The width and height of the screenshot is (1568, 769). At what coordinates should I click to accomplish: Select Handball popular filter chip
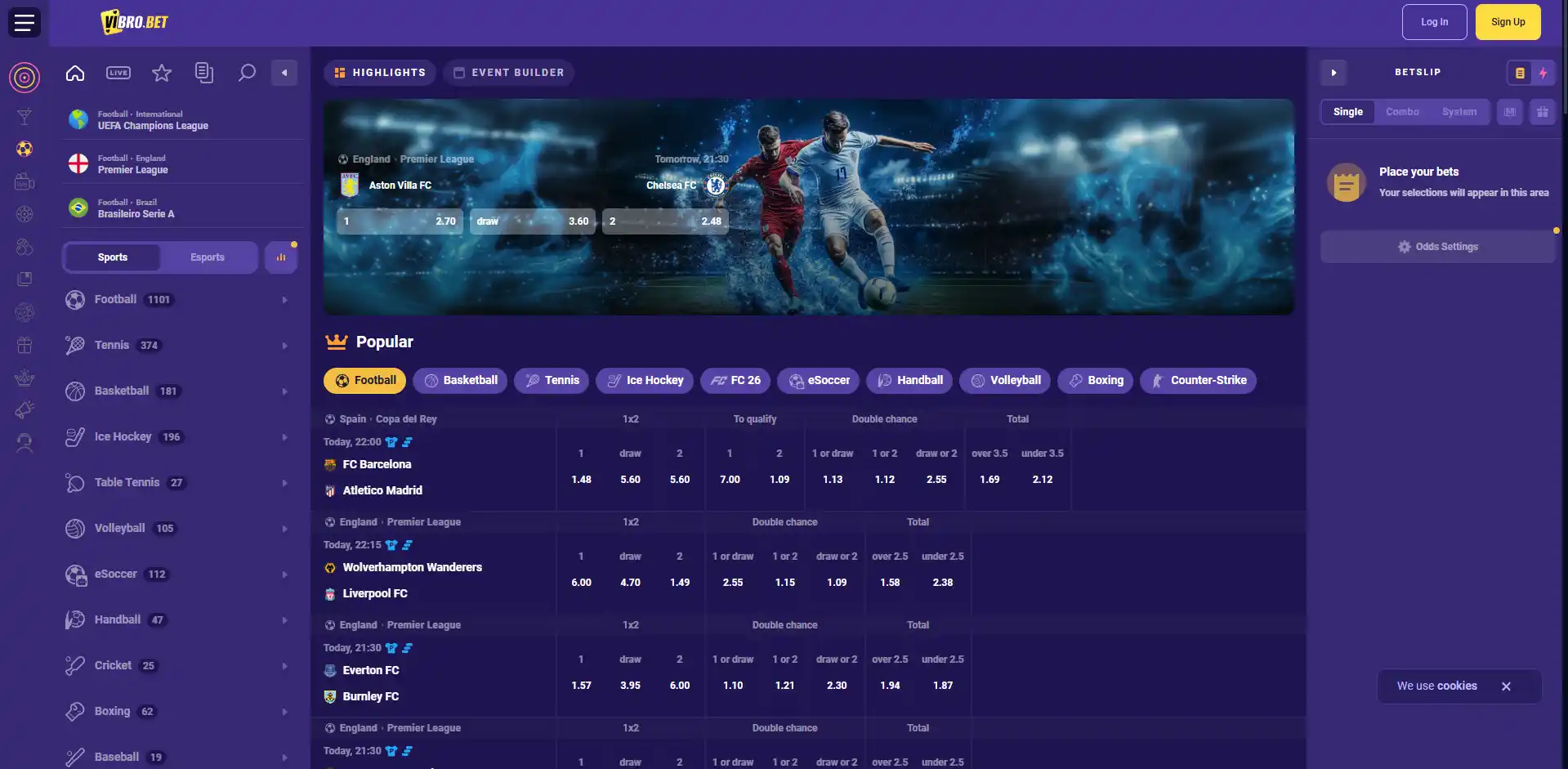[x=909, y=381]
